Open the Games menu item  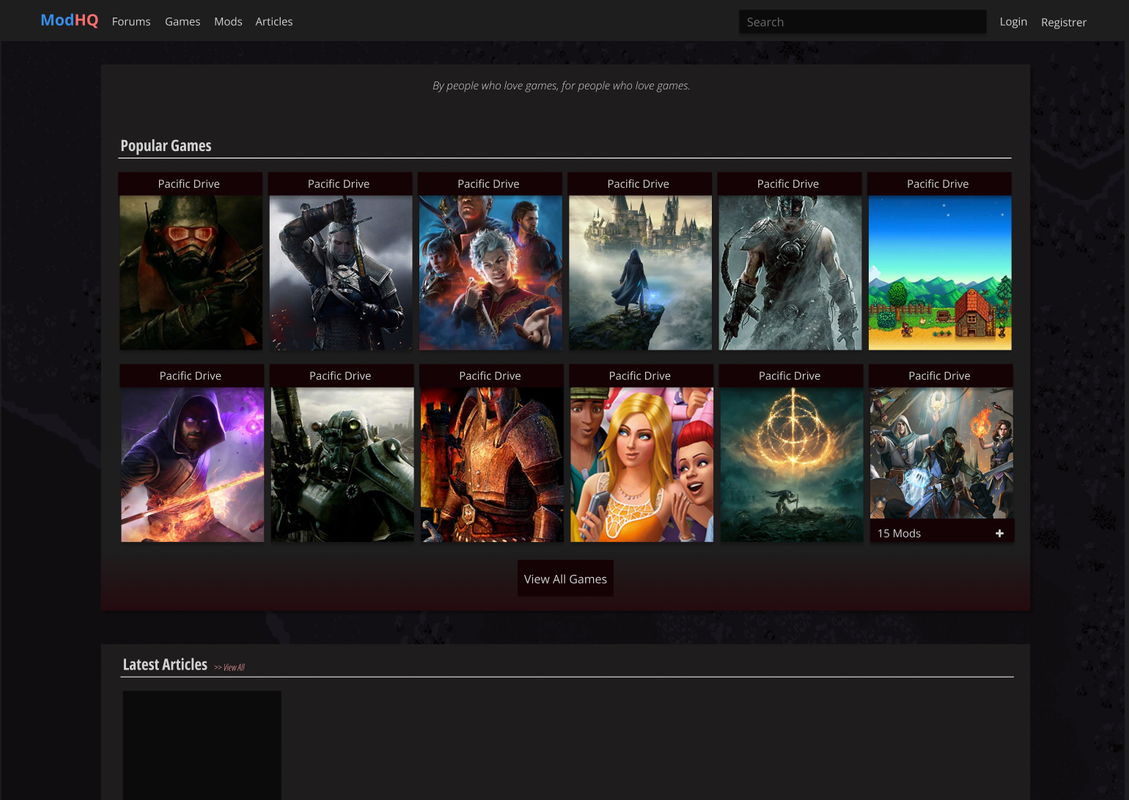click(x=182, y=22)
